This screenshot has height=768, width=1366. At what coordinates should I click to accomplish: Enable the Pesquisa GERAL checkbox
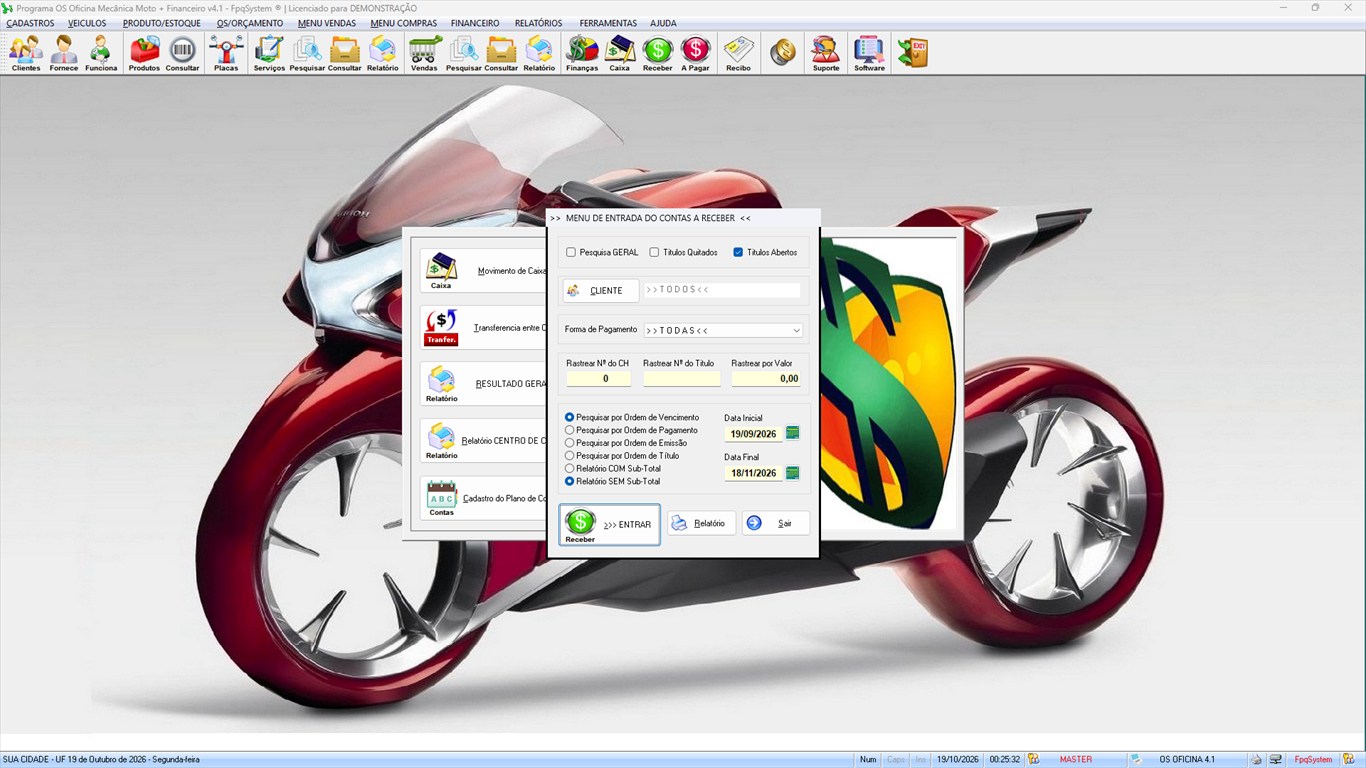[571, 252]
